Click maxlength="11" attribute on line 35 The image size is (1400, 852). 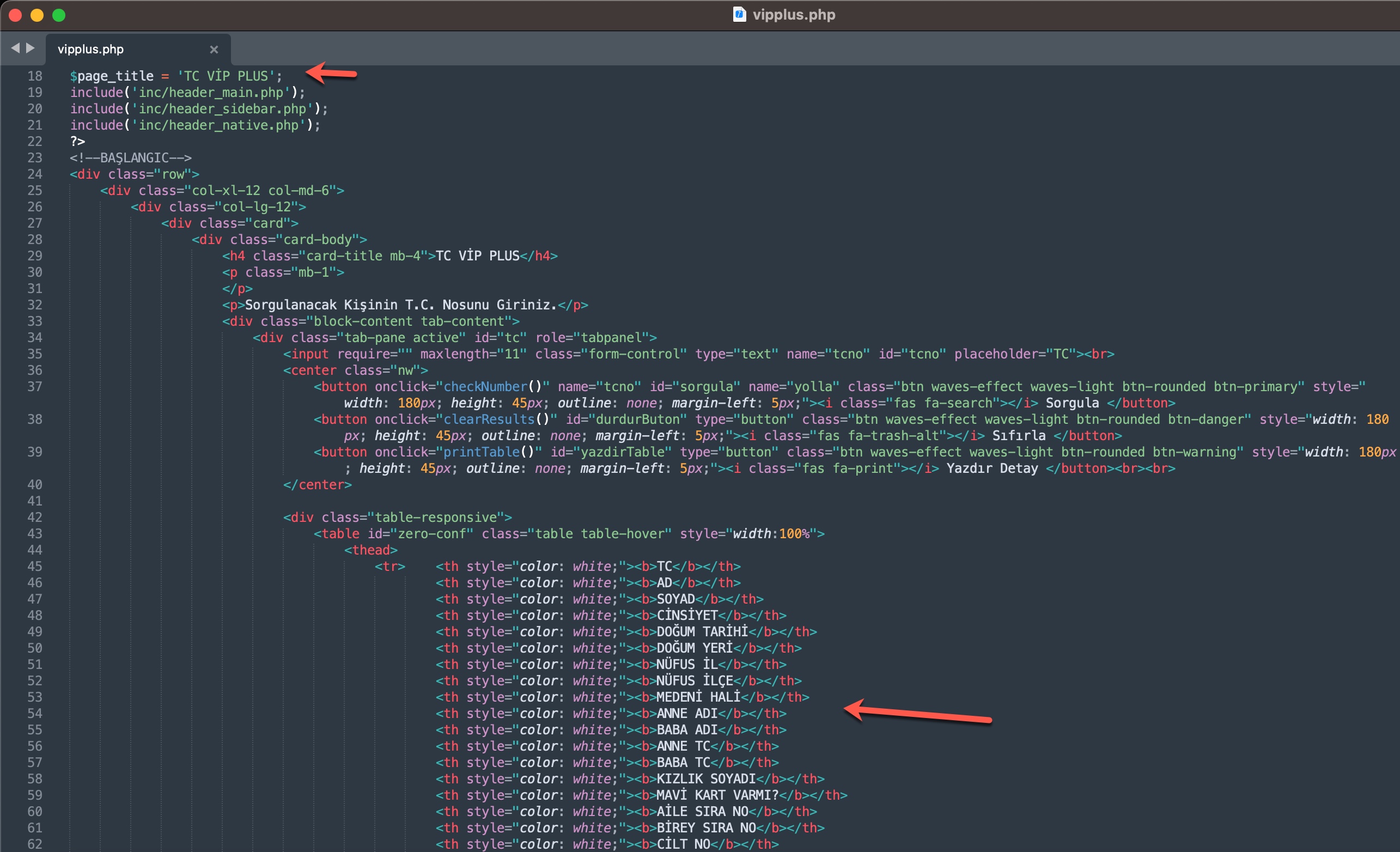point(473,354)
